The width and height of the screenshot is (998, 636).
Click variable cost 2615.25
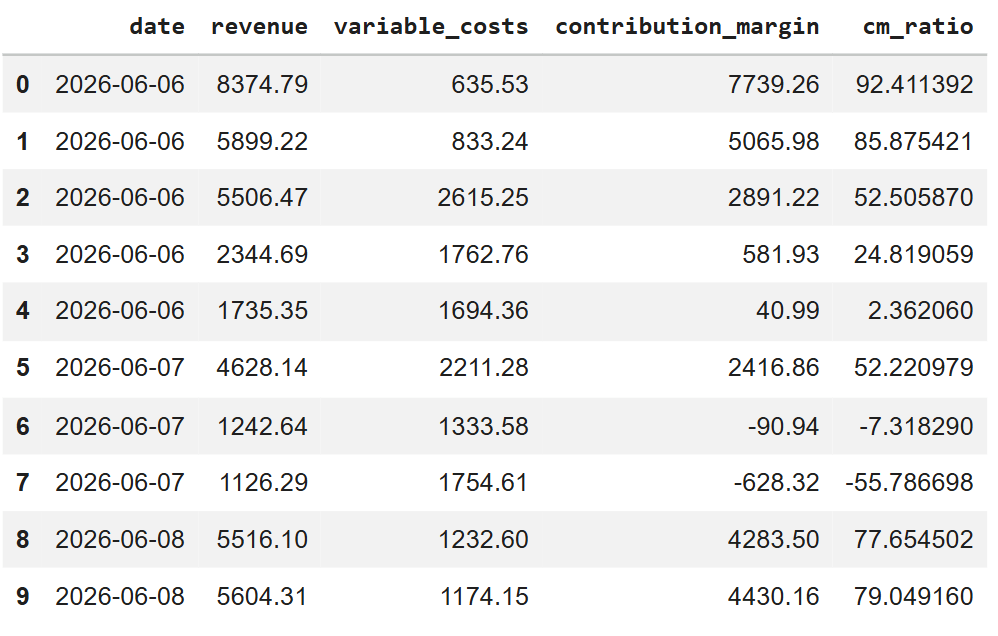(x=483, y=197)
